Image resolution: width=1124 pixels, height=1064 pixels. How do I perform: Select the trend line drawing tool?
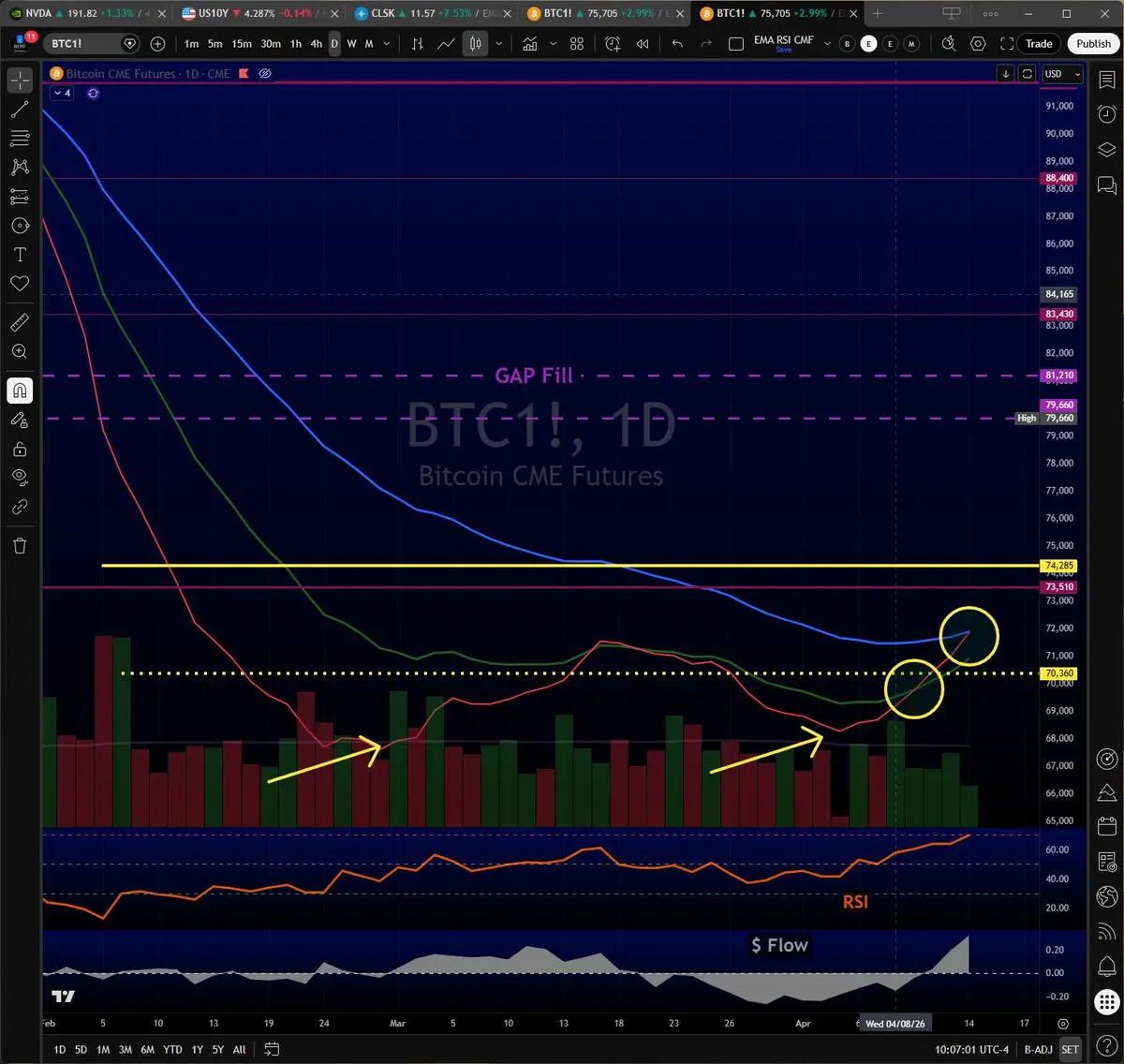20,110
